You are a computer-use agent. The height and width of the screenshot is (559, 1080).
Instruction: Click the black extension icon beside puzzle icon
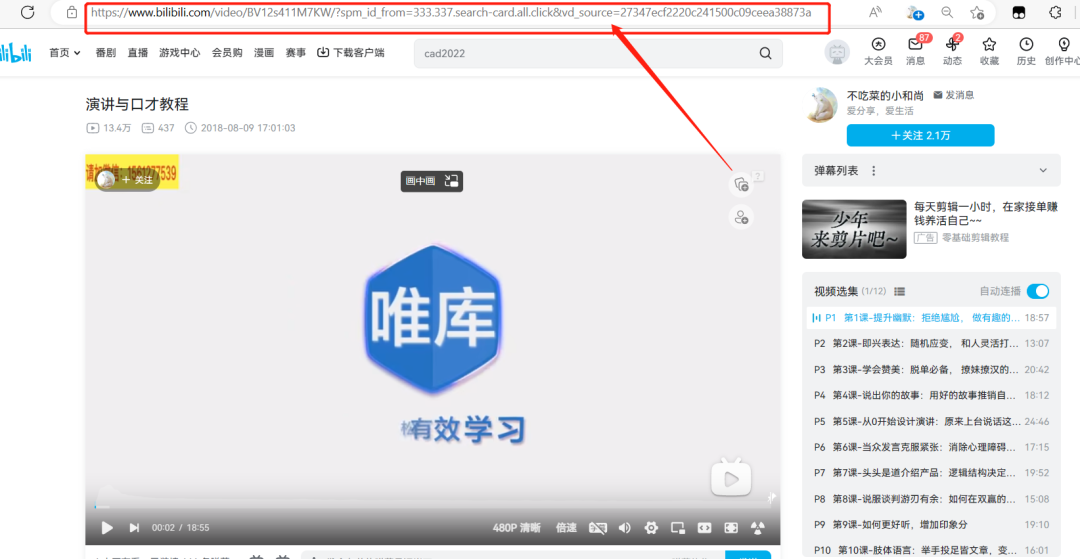(1019, 12)
